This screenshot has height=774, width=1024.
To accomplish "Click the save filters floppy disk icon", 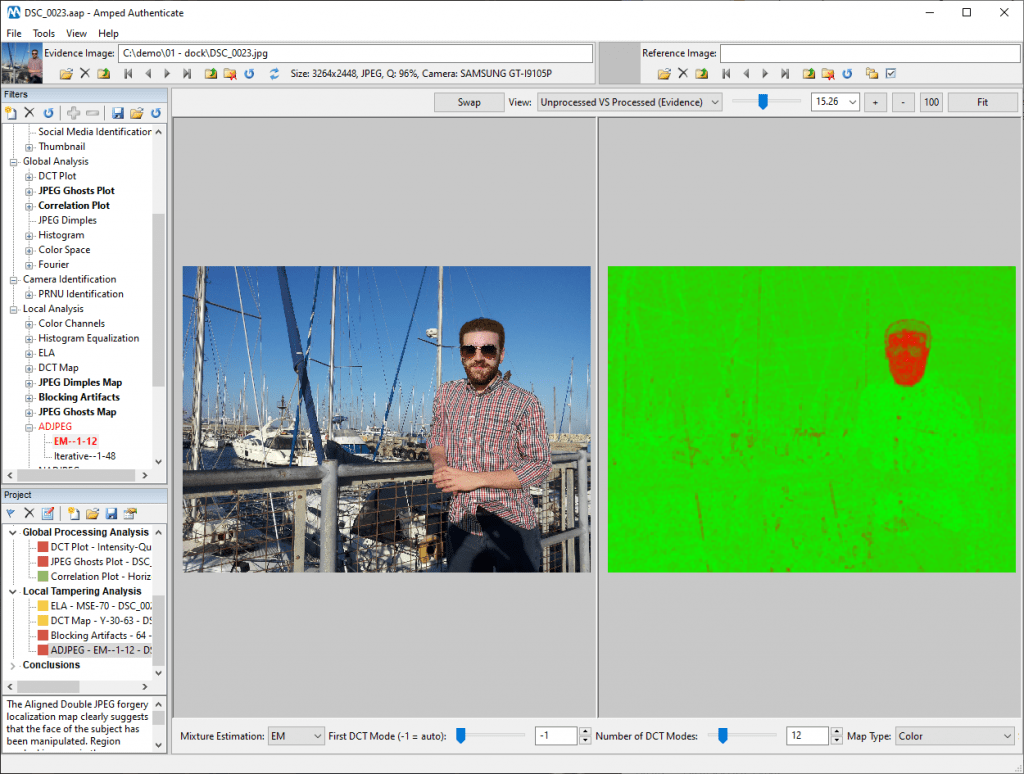I will [x=118, y=113].
